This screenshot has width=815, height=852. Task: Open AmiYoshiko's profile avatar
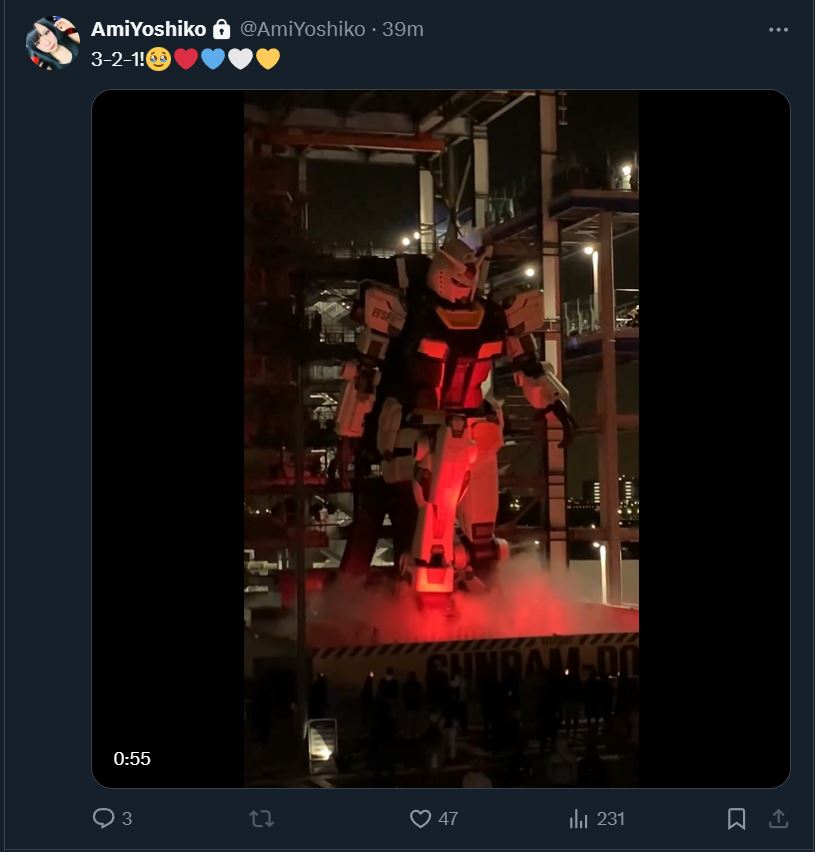tap(53, 42)
